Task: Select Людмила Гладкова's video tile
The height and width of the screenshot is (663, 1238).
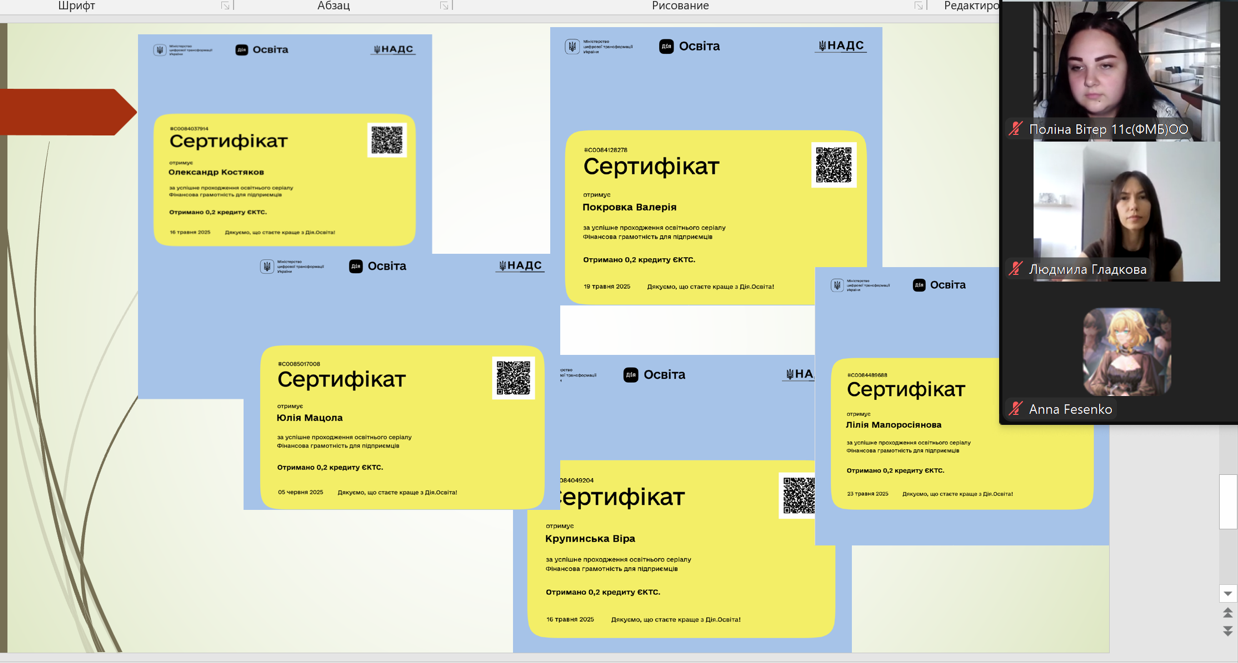Action: pyautogui.click(x=1126, y=211)
